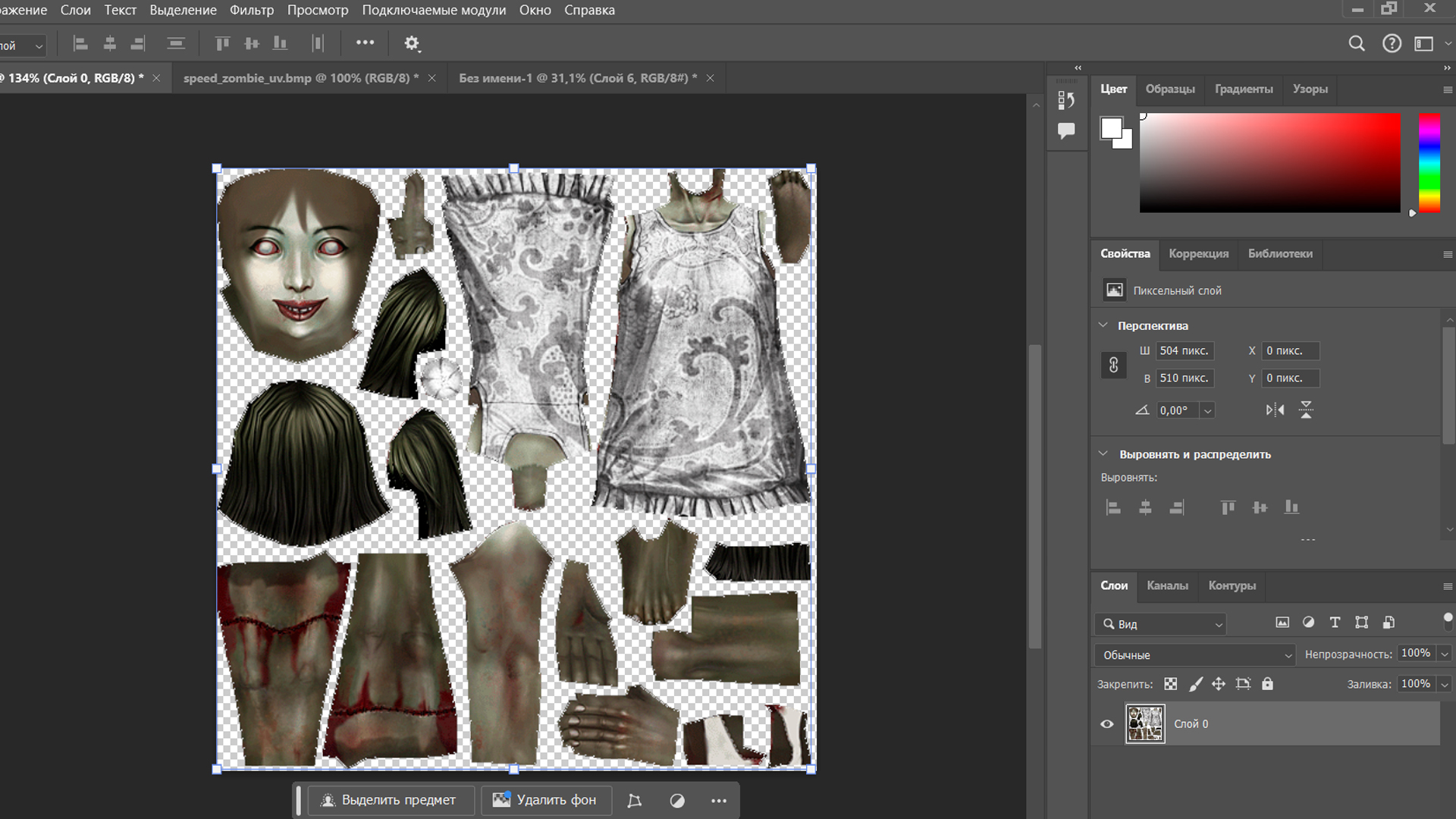The image size is (1456, 819).
Task: Collapse the Перспектива section
Action: pyautogui.click(x=1103, y=325)
